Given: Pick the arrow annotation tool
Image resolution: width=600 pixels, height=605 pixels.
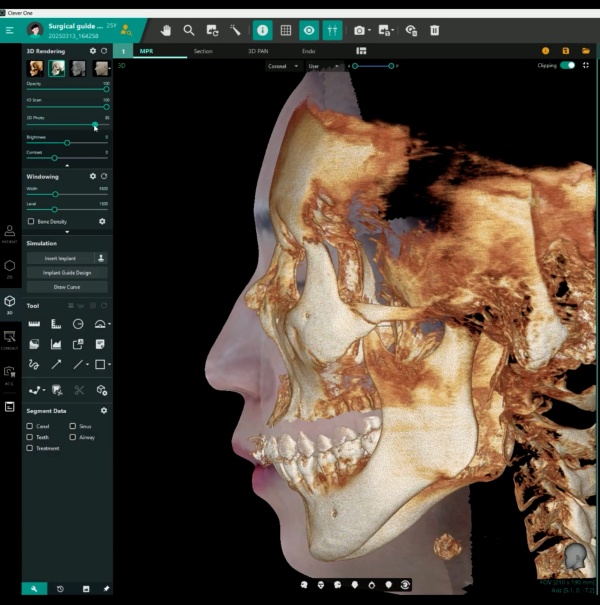Looking at the screenshot, I should (56, 364).
